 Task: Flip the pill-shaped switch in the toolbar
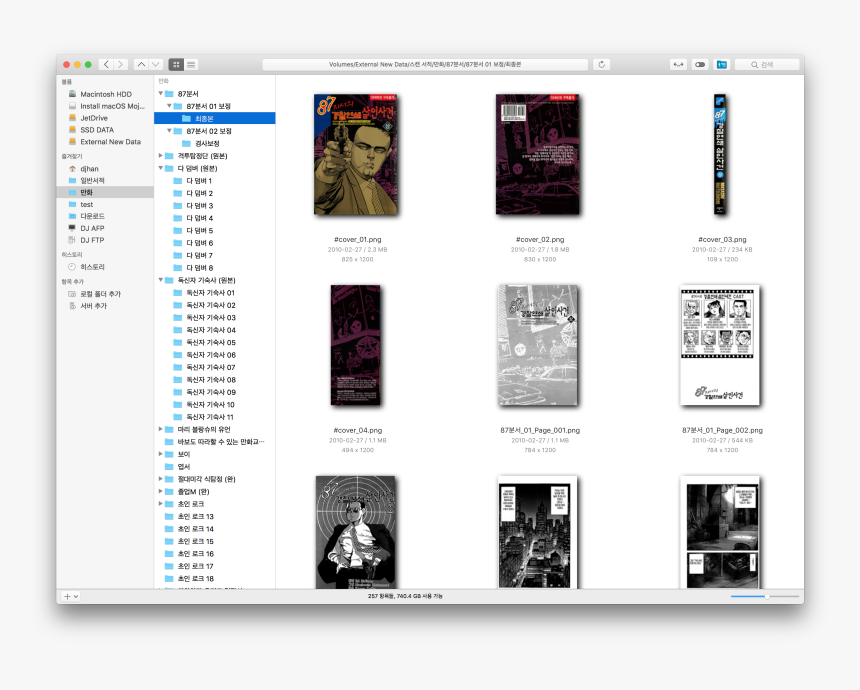700,65
